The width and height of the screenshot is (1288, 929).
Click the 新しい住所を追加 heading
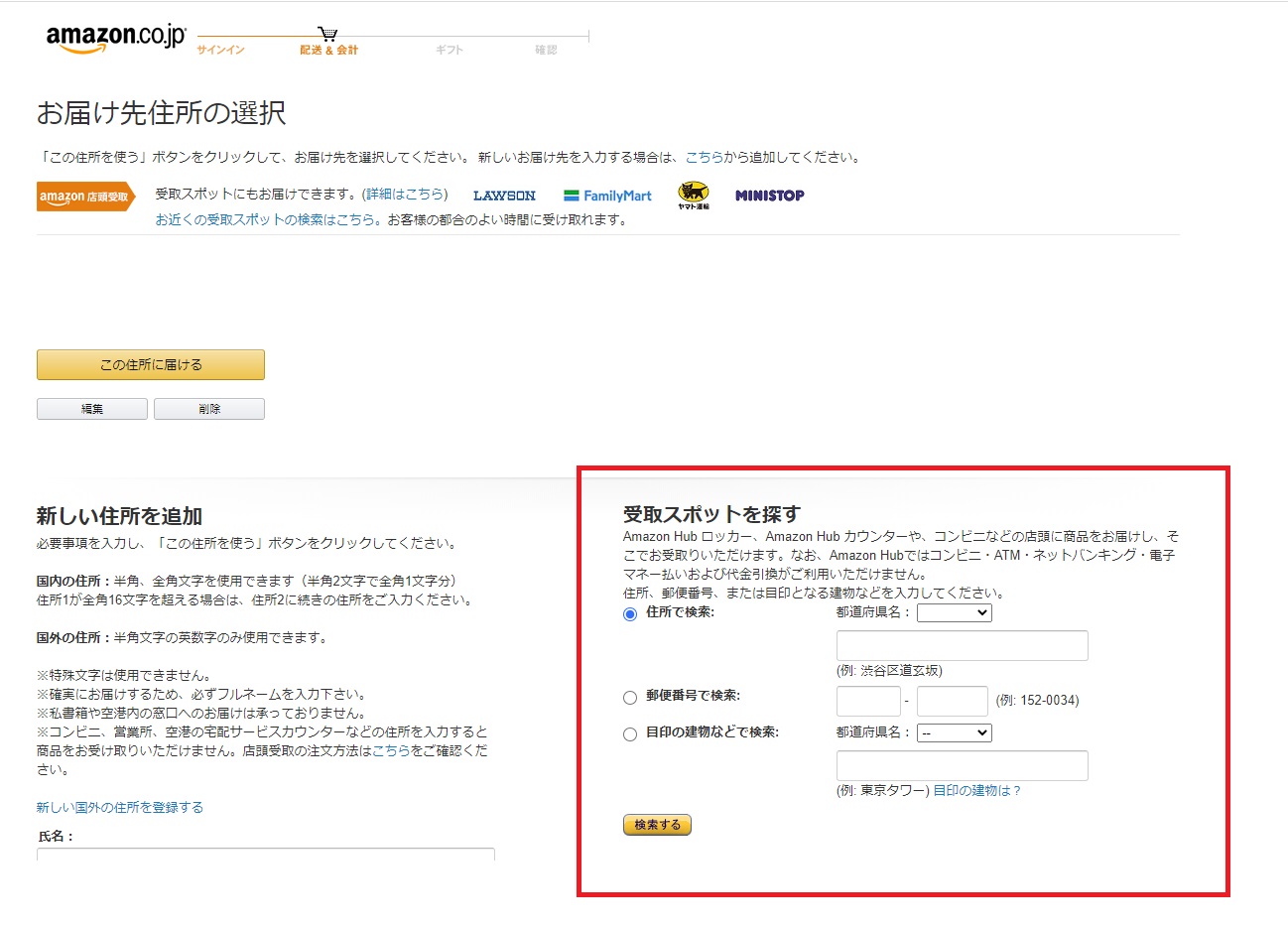point(119,516)
